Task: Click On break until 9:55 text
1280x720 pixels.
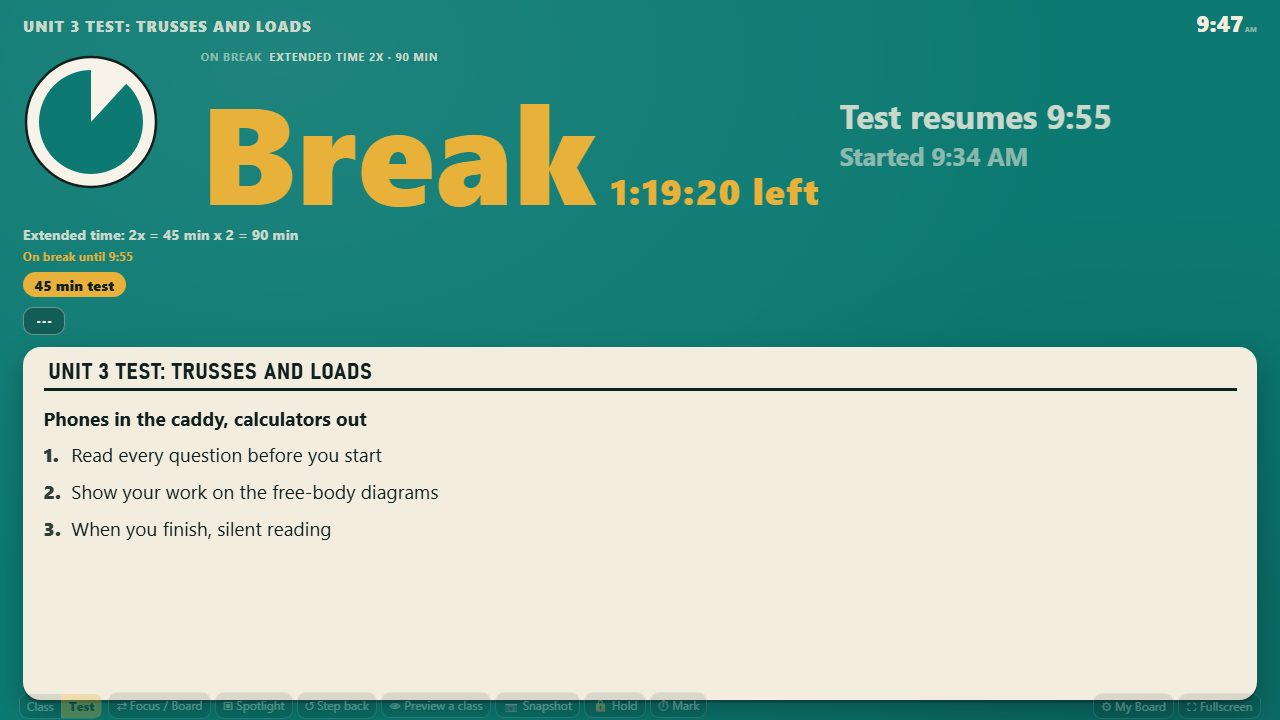Action: coord(78,257)
